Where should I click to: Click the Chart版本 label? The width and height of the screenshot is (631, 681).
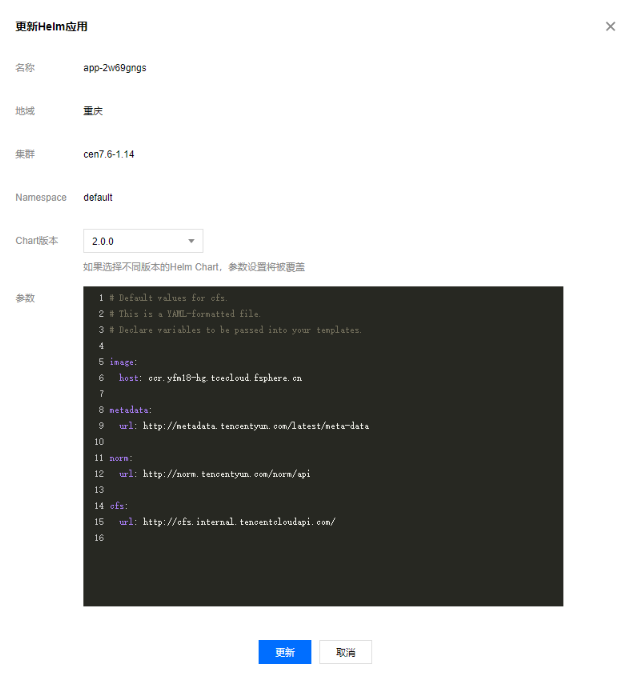tap(36, 241)
